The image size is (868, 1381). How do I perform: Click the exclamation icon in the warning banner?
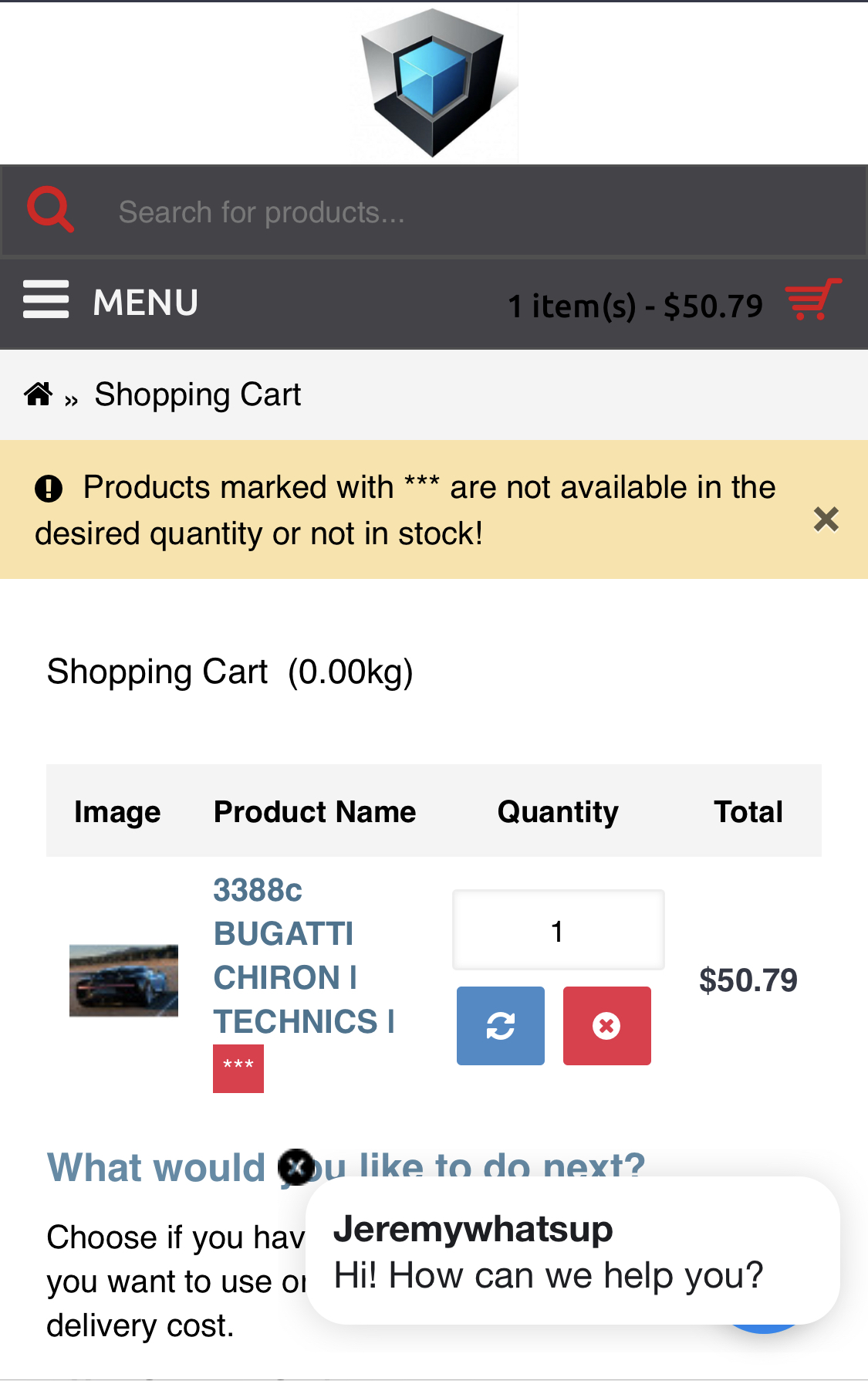(x=49, y=489)
